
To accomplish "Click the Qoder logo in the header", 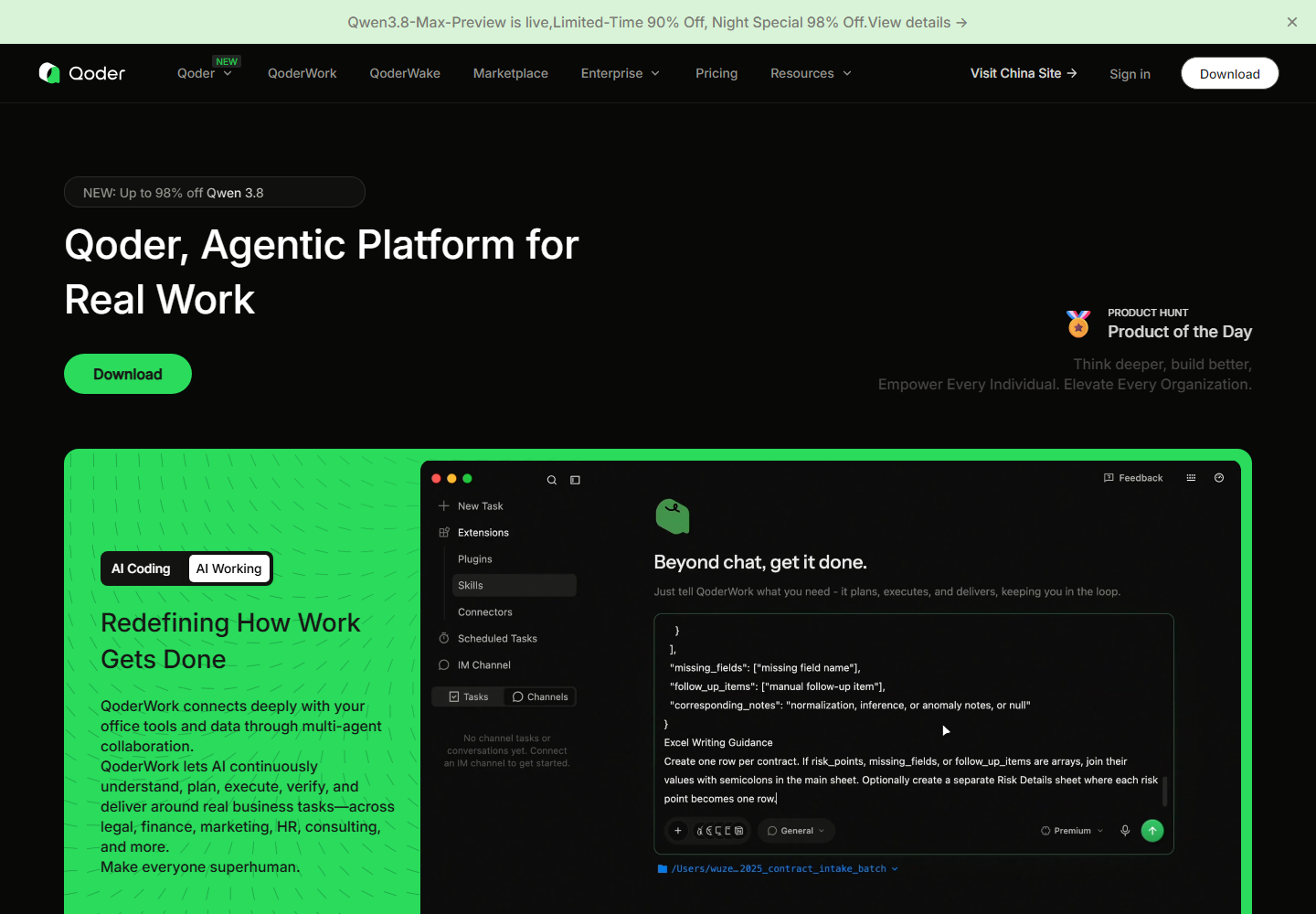I will (x=82, y=73).
